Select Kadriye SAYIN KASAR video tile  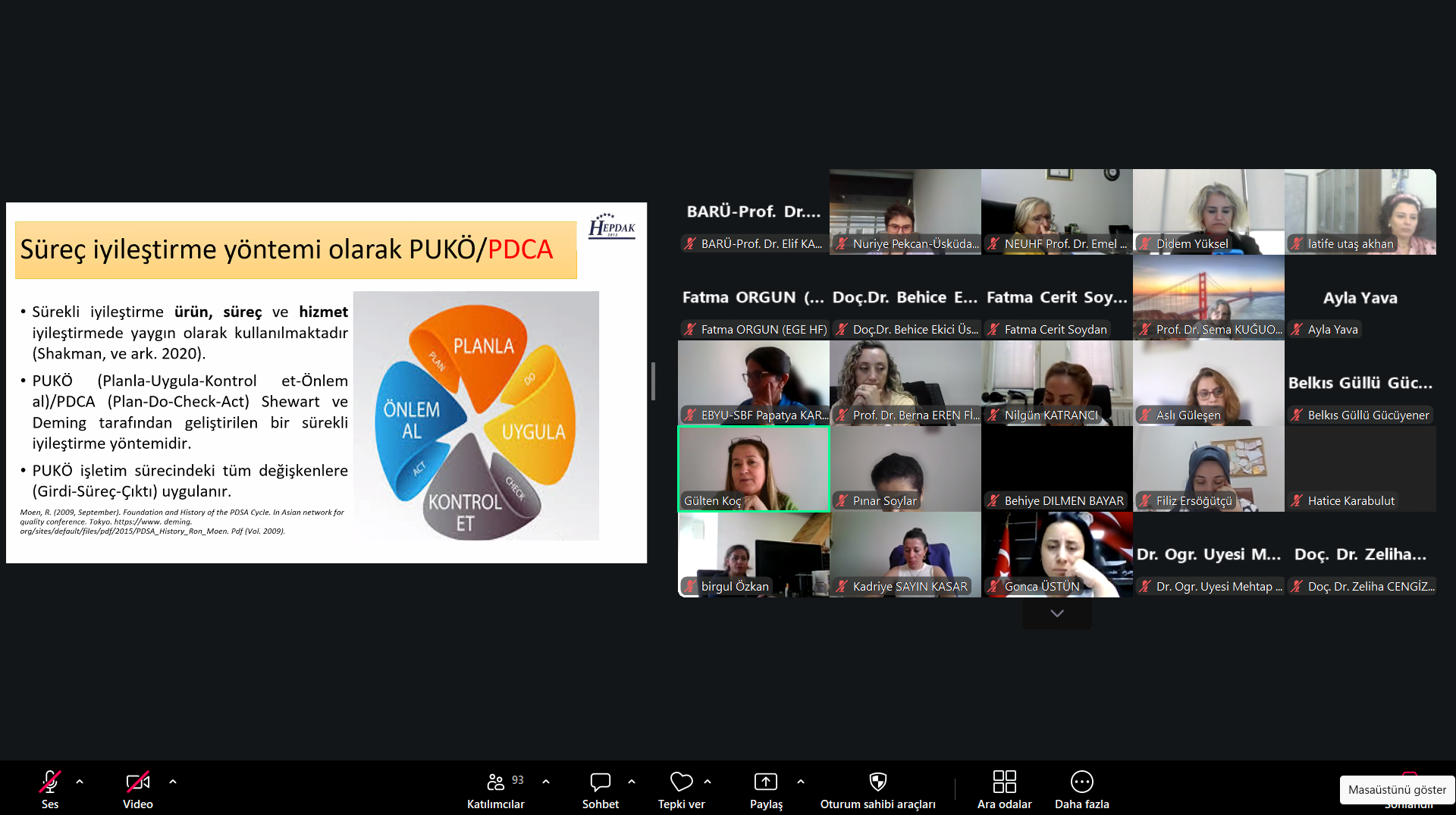(905, 554)
